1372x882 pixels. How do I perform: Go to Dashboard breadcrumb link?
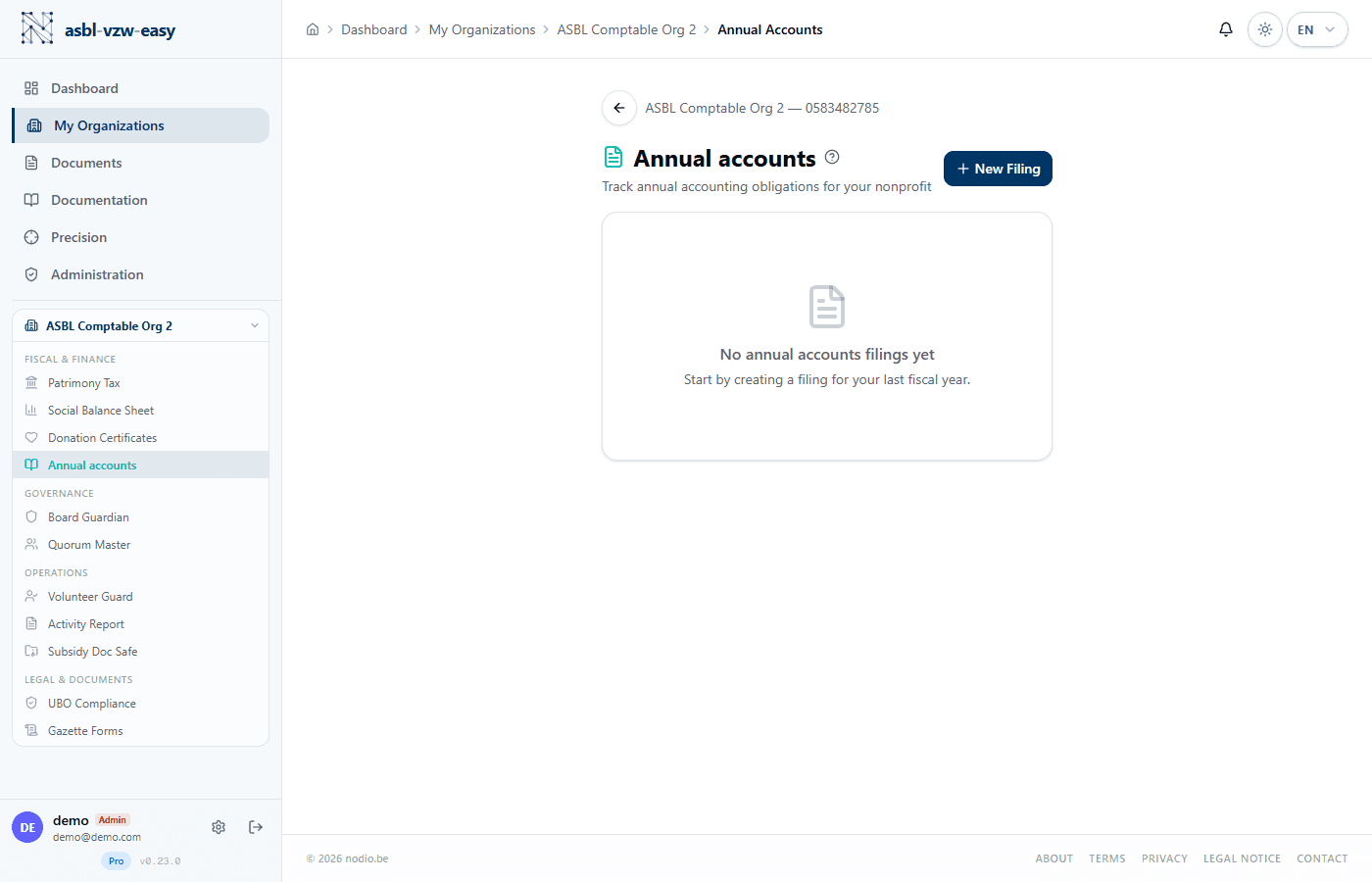coord(374,29)
